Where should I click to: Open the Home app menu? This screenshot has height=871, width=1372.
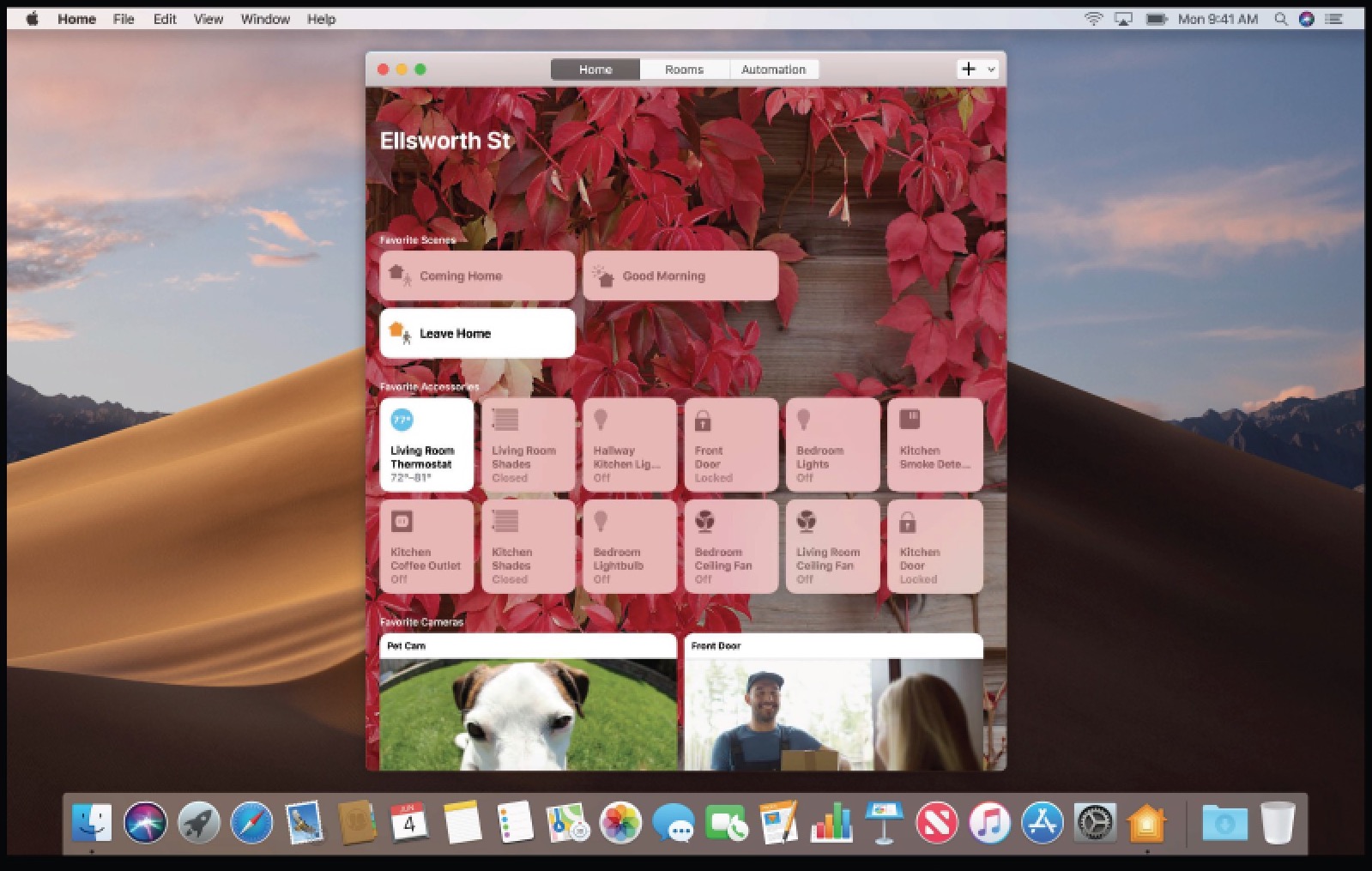76,19
